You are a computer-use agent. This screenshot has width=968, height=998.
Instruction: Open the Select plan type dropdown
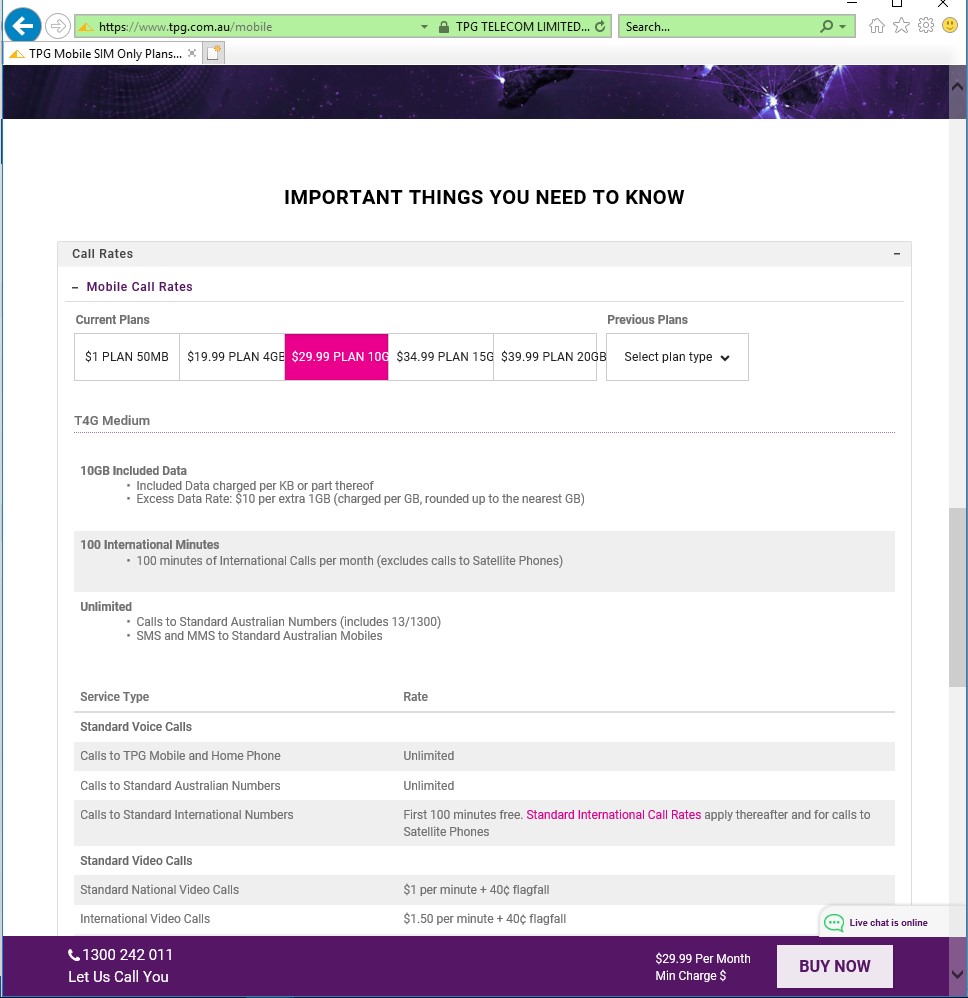coord(677,357)
